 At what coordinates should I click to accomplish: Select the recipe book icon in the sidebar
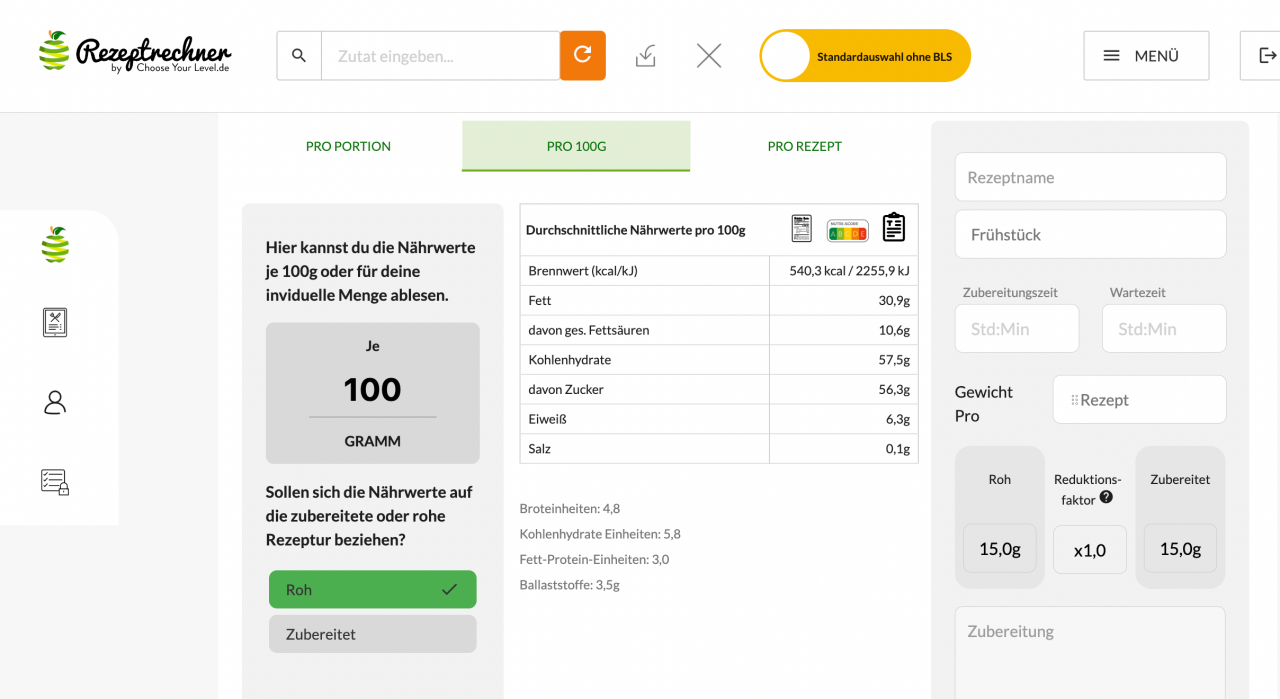coord(53,322)
